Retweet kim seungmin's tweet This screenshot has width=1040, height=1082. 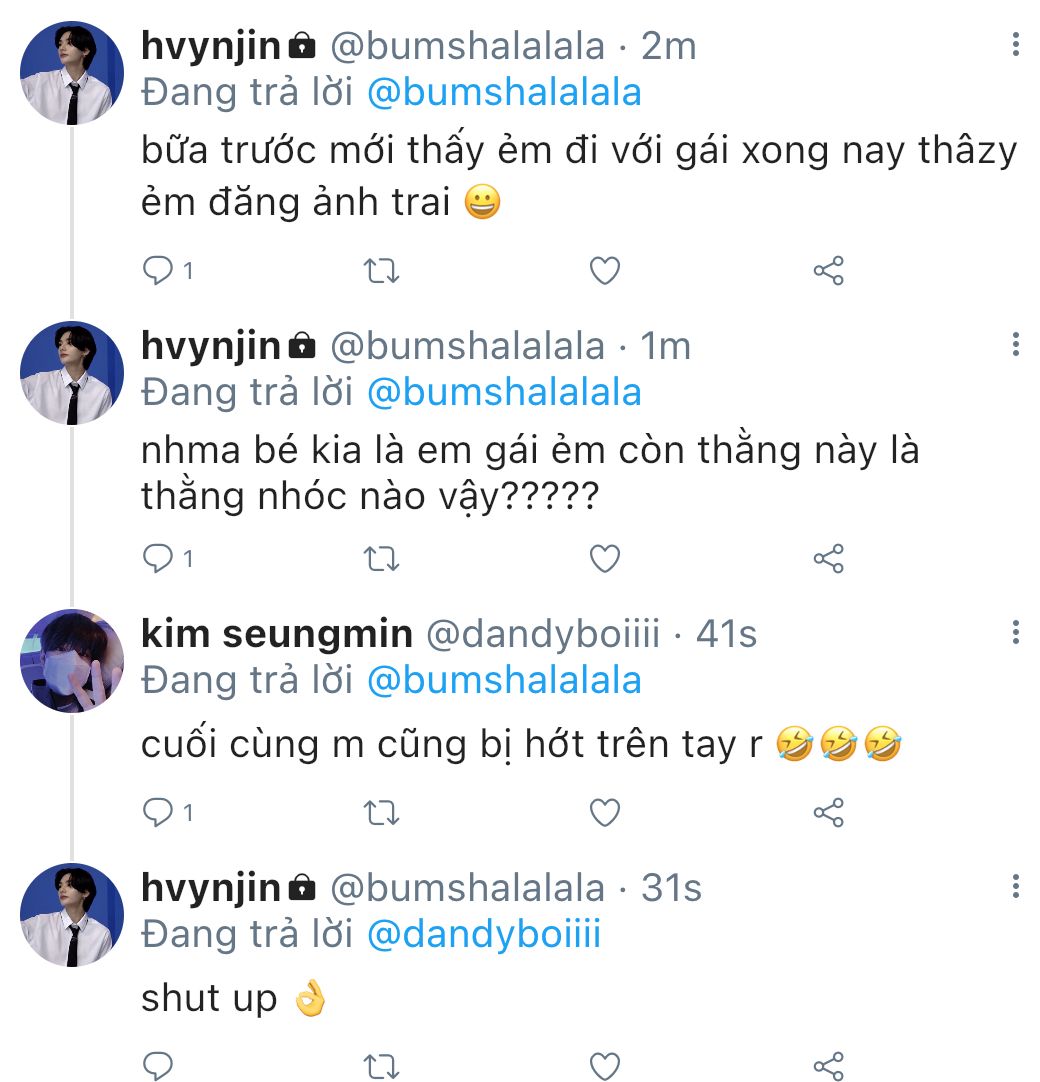click(x=382, y=813)
